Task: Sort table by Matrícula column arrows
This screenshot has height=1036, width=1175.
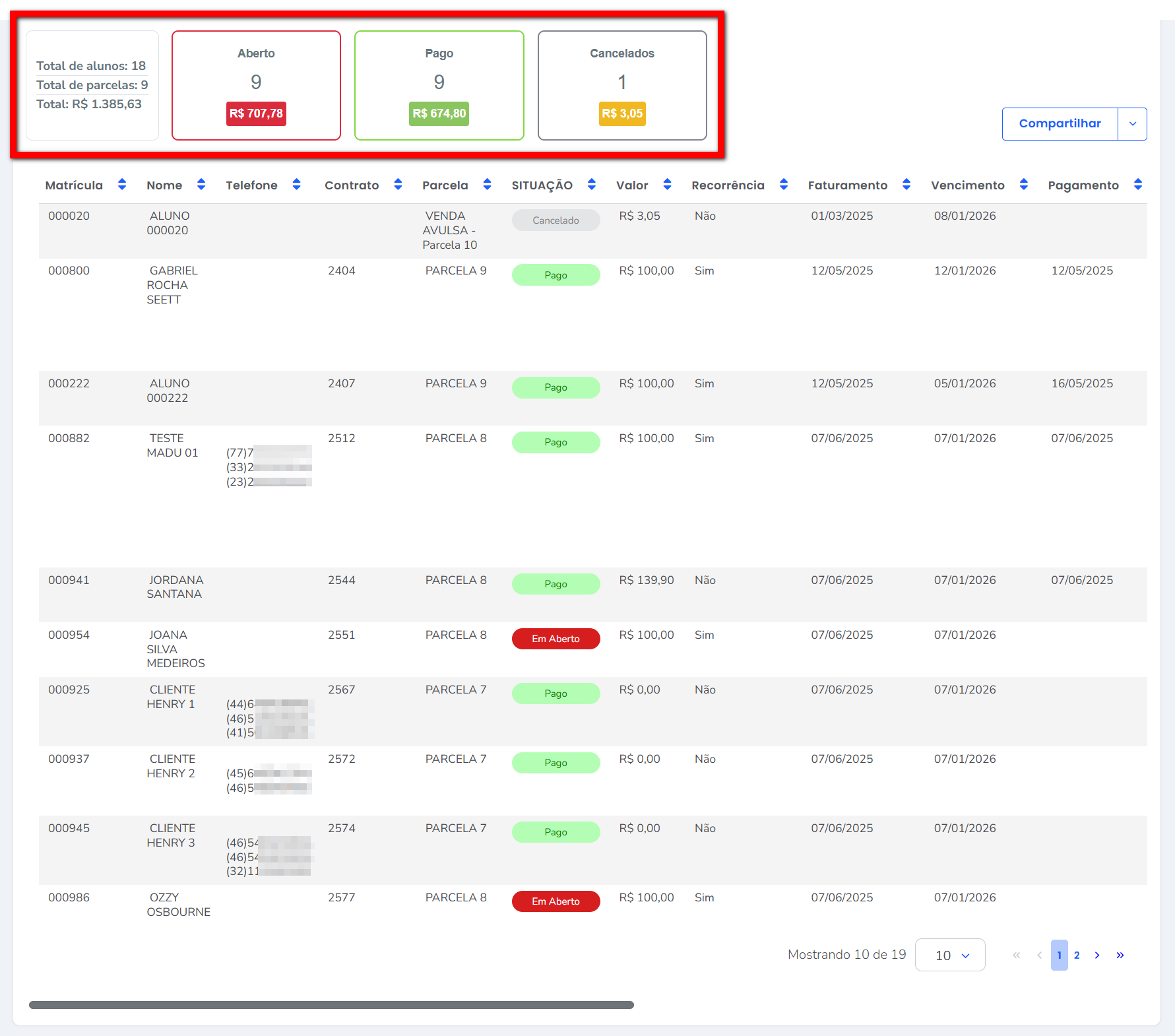Action: [x=122, y=185]
